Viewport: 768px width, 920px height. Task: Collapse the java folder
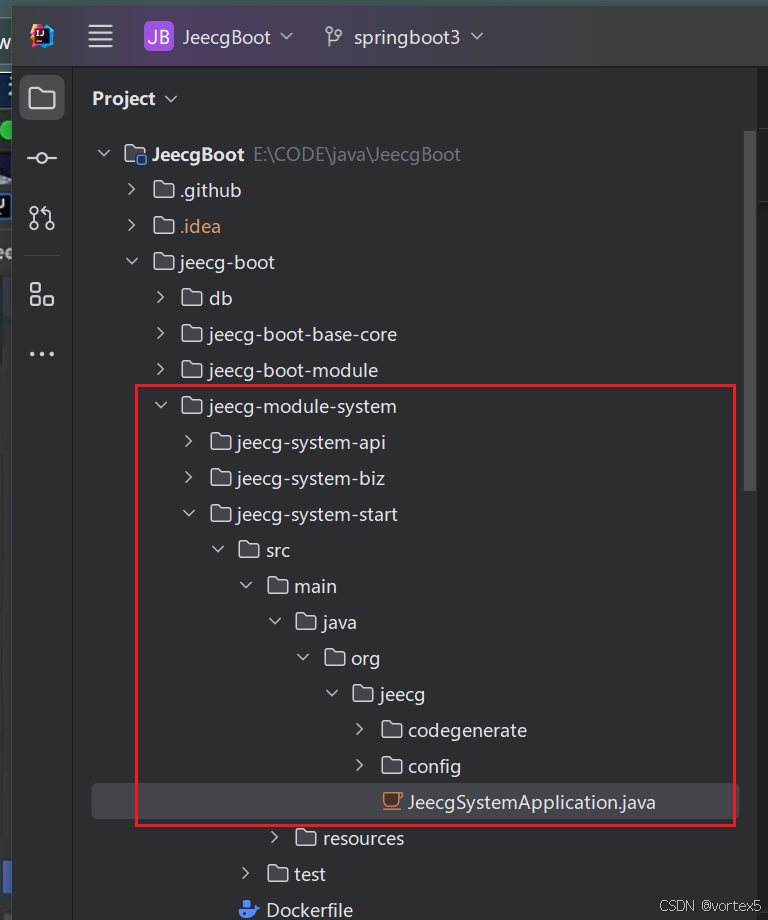pyautogui.click(x=275, y=621)
